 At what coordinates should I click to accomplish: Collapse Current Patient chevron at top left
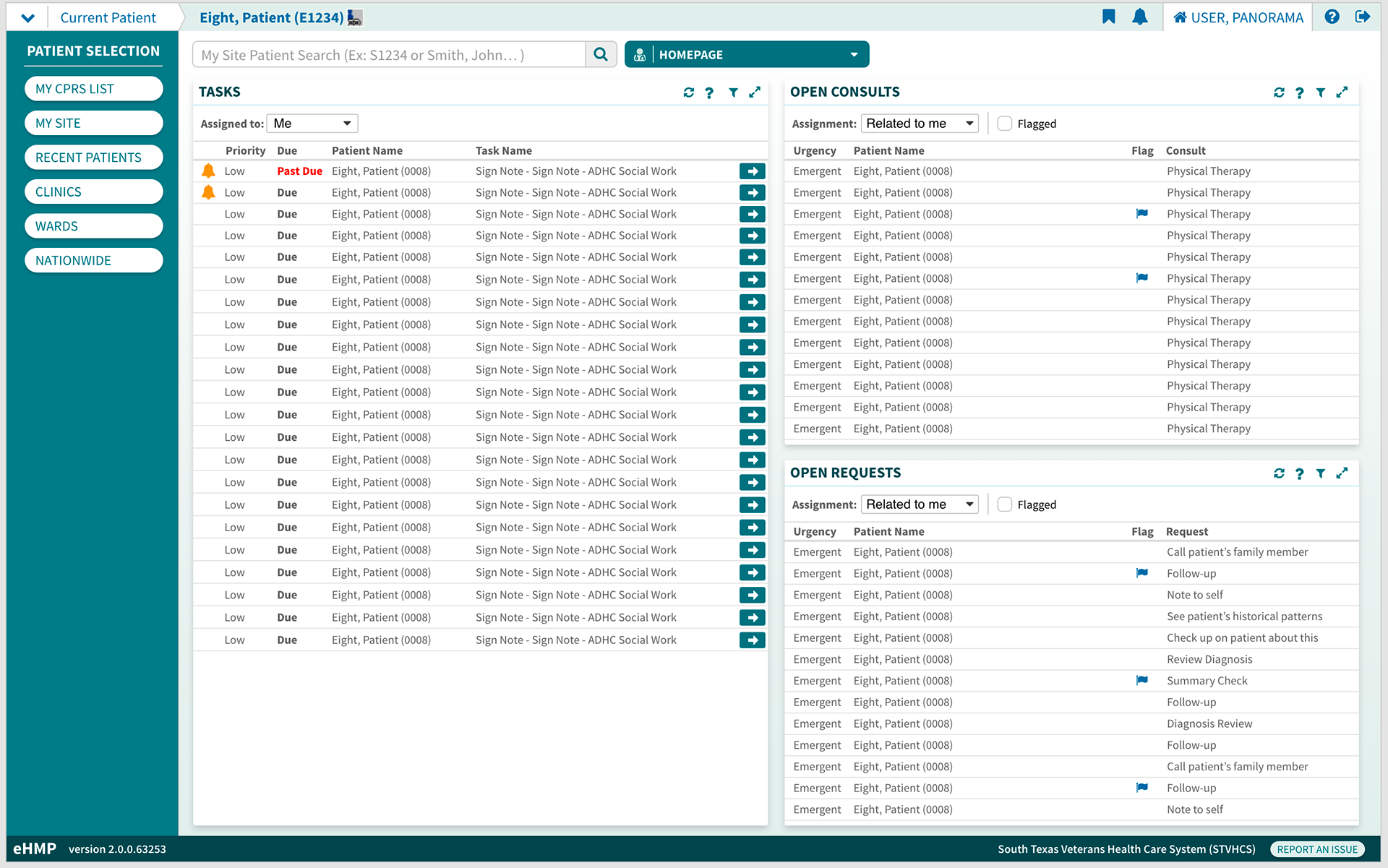[27, 17]
